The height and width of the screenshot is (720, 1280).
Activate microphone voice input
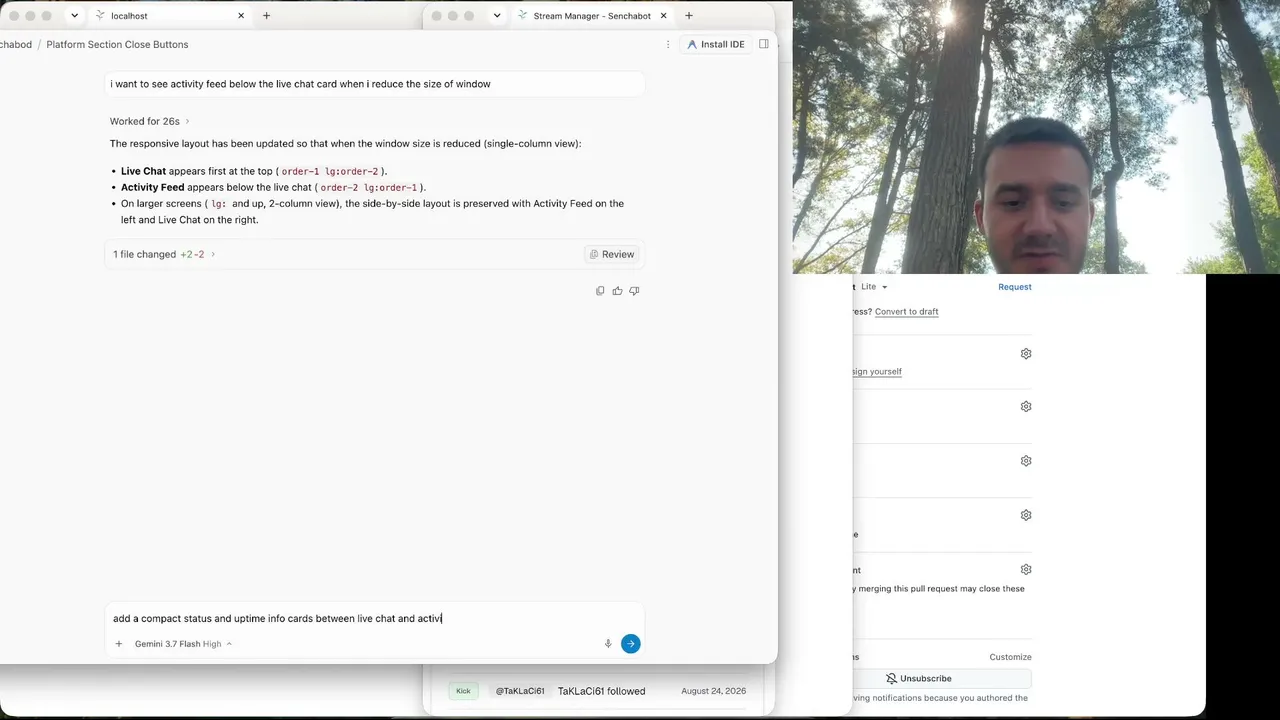tap(608, 644)
